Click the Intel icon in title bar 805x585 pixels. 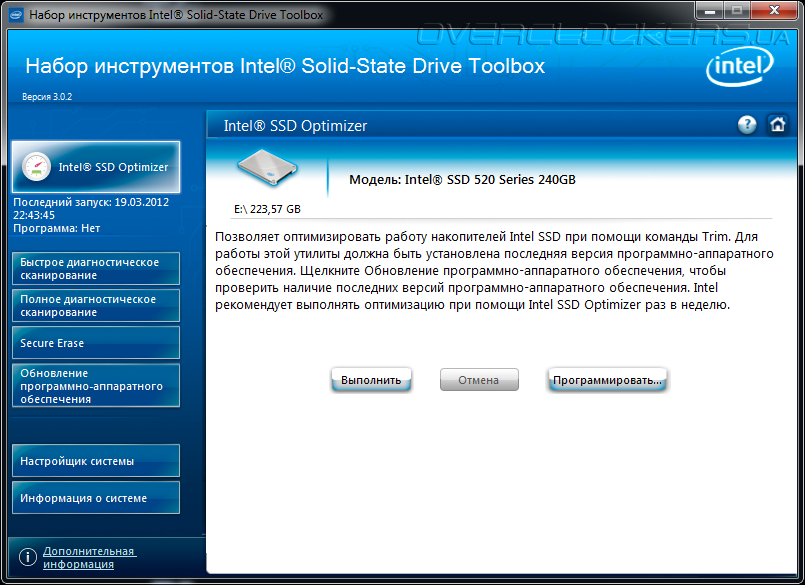16,14
